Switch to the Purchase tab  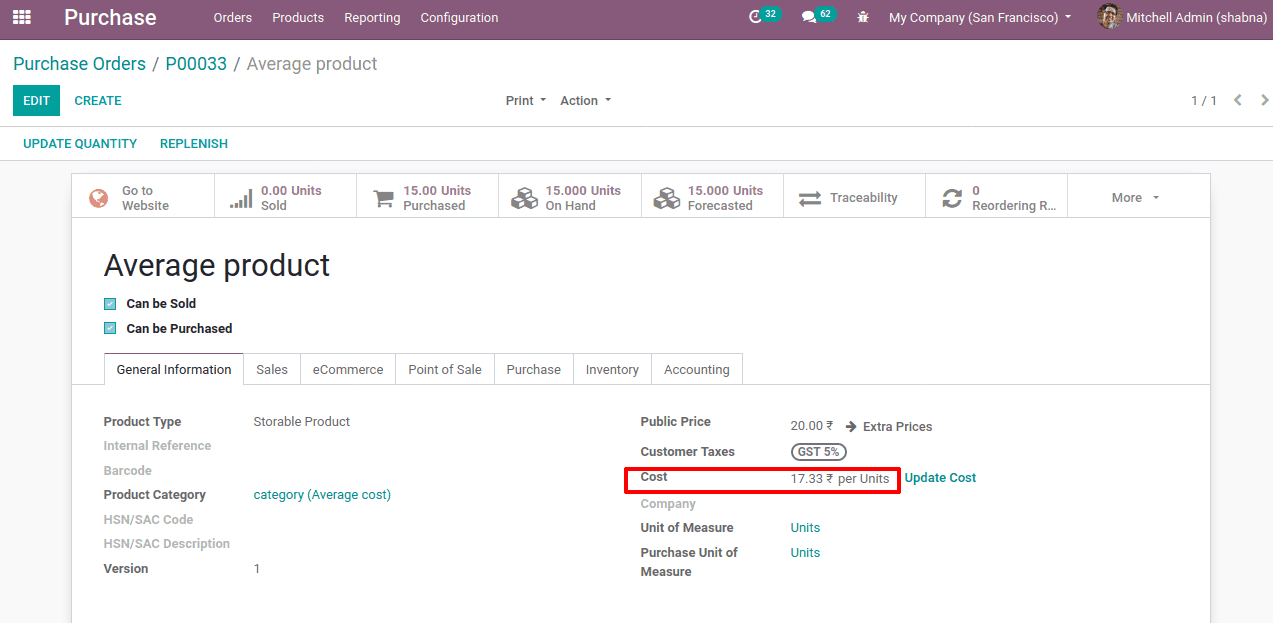click(534, 369)
